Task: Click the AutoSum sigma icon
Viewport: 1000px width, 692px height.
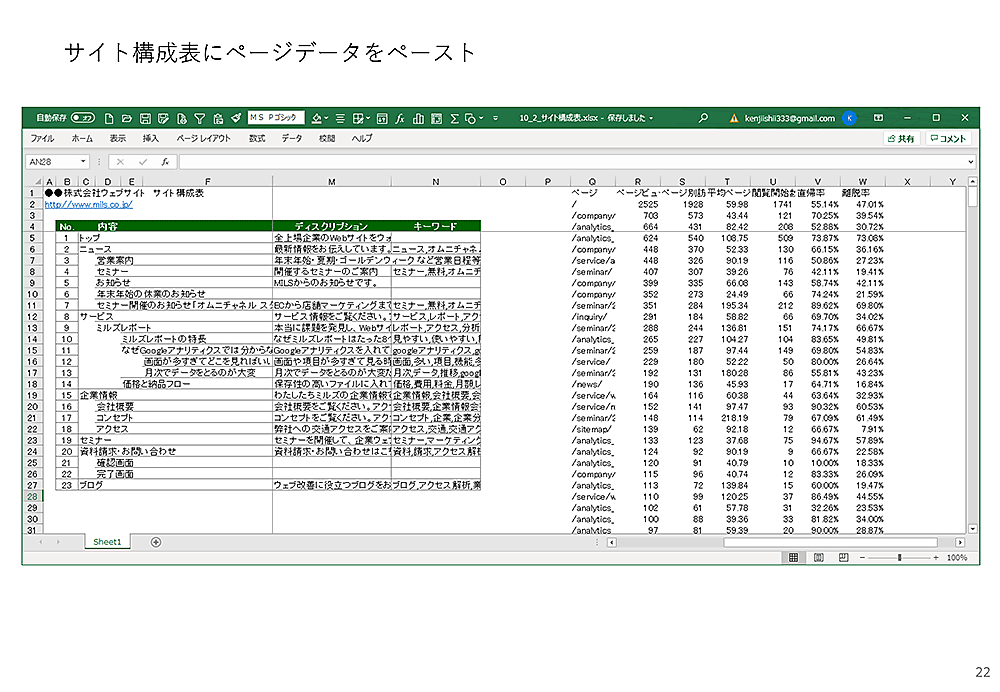Action: (x=454, y=118)
